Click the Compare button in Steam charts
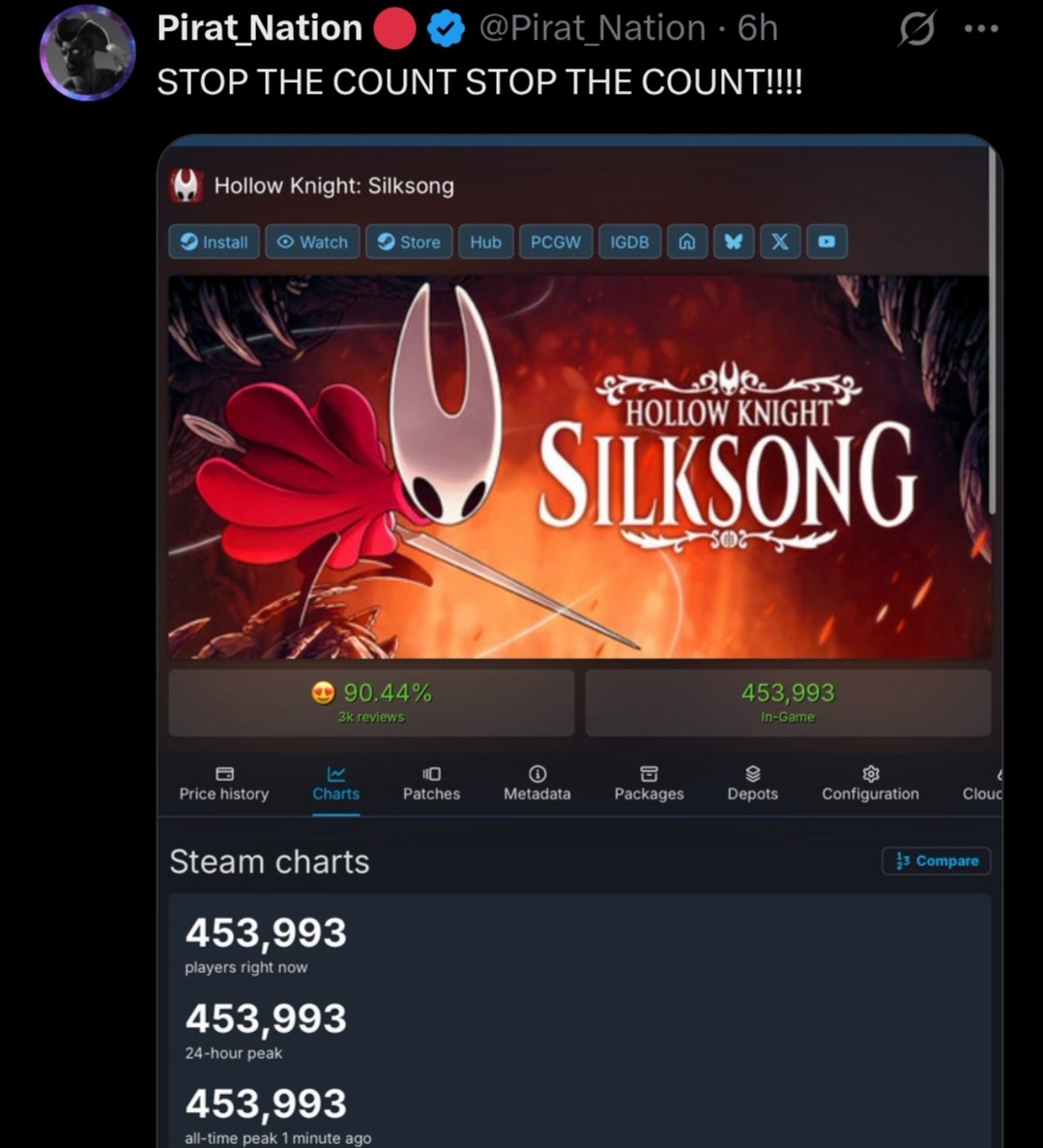1043x1148 pixels. pyautogui.click(x=937, y=861)
